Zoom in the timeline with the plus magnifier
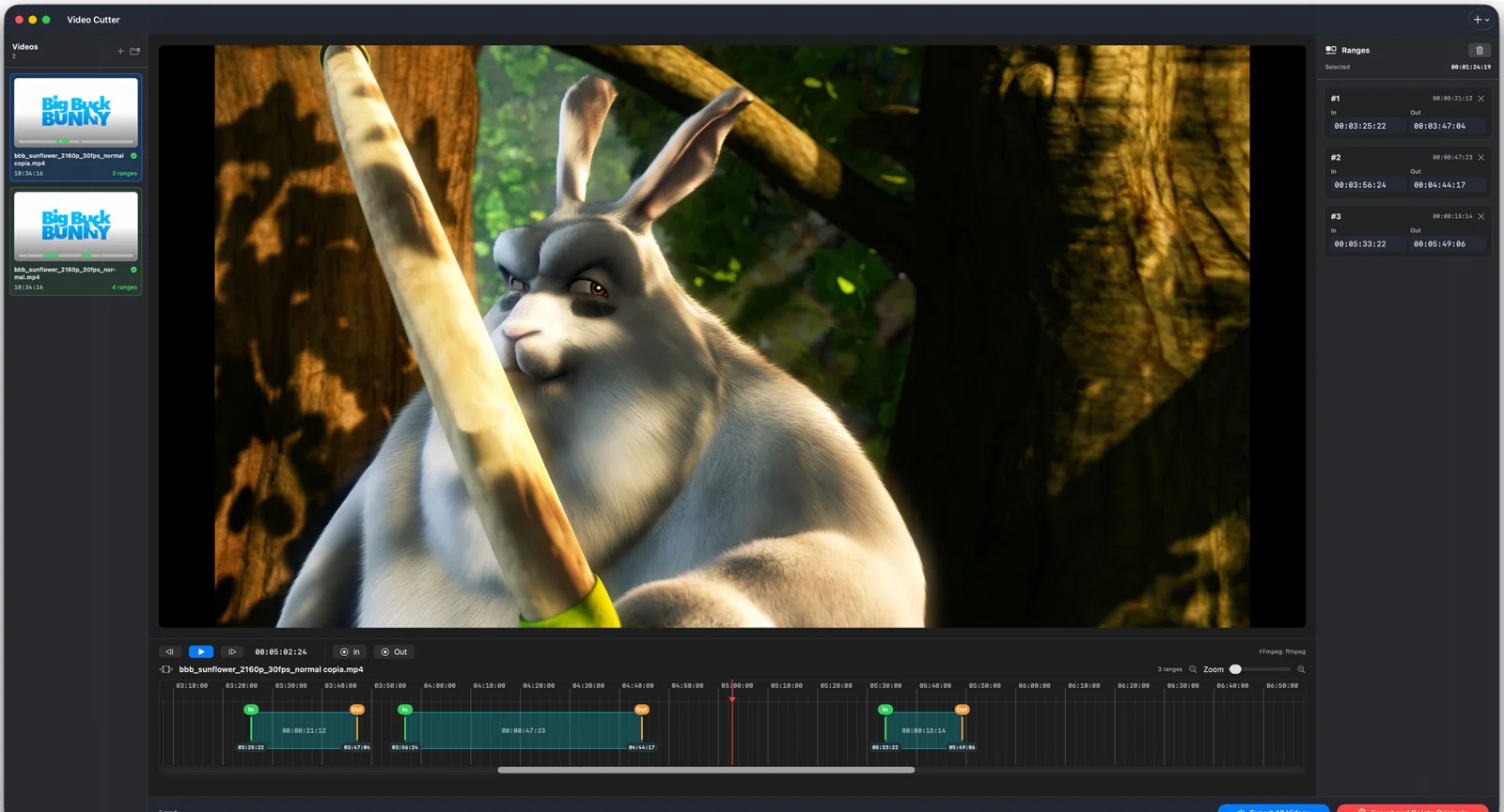1504x812 pixels. pyautogui.click(x=1301, y=669)
